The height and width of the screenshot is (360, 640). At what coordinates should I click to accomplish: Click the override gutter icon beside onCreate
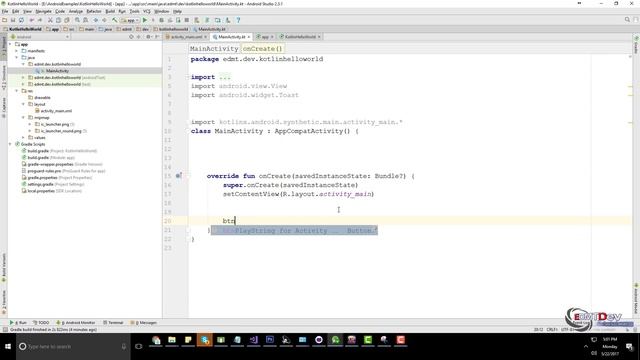(178, 176)
